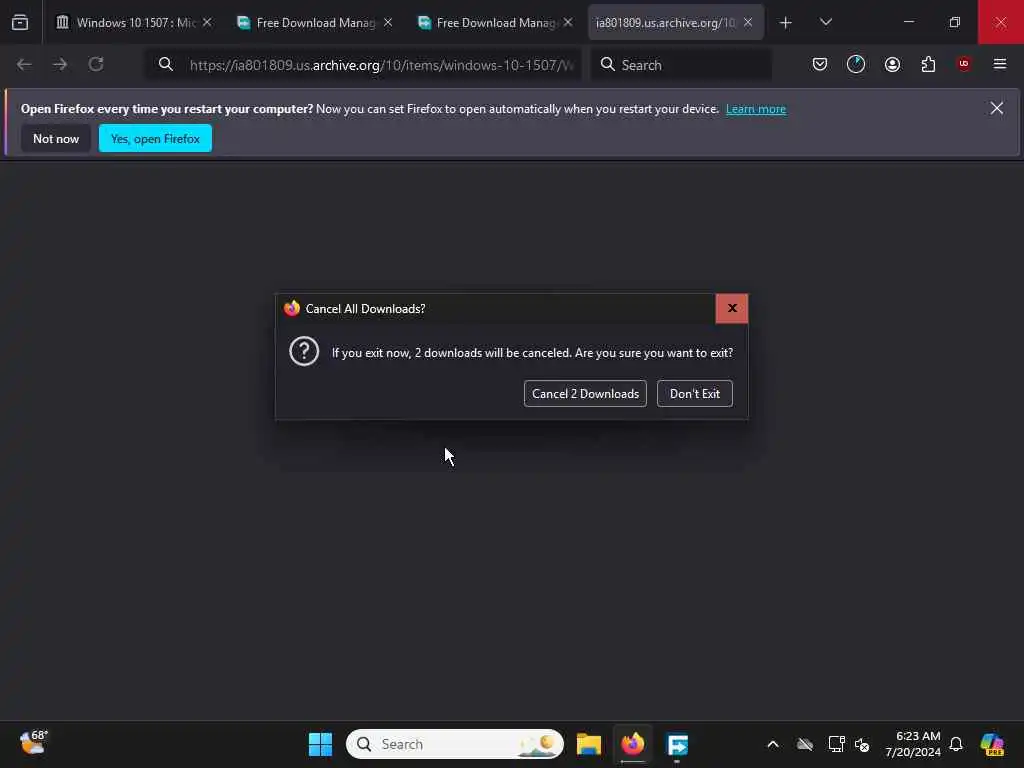Dismiss the startup notification bar
The width and height of the screenshot is (1024, 768).
(997, 108)
